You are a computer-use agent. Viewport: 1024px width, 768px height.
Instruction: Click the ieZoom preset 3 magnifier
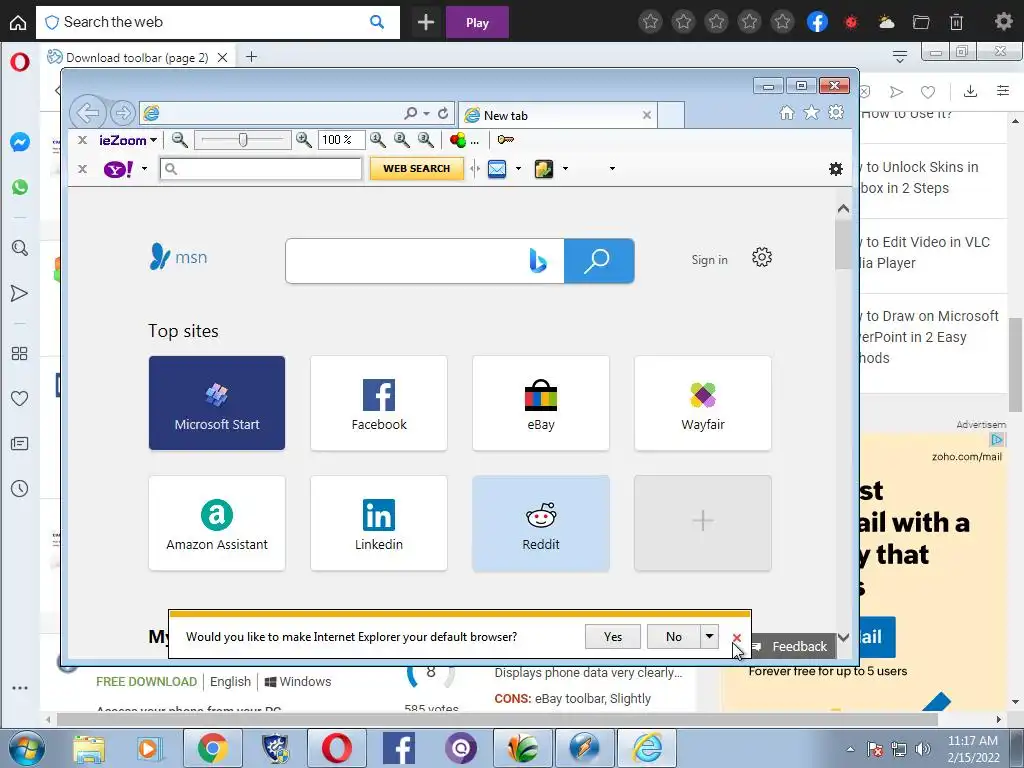[x=426, y=140]
